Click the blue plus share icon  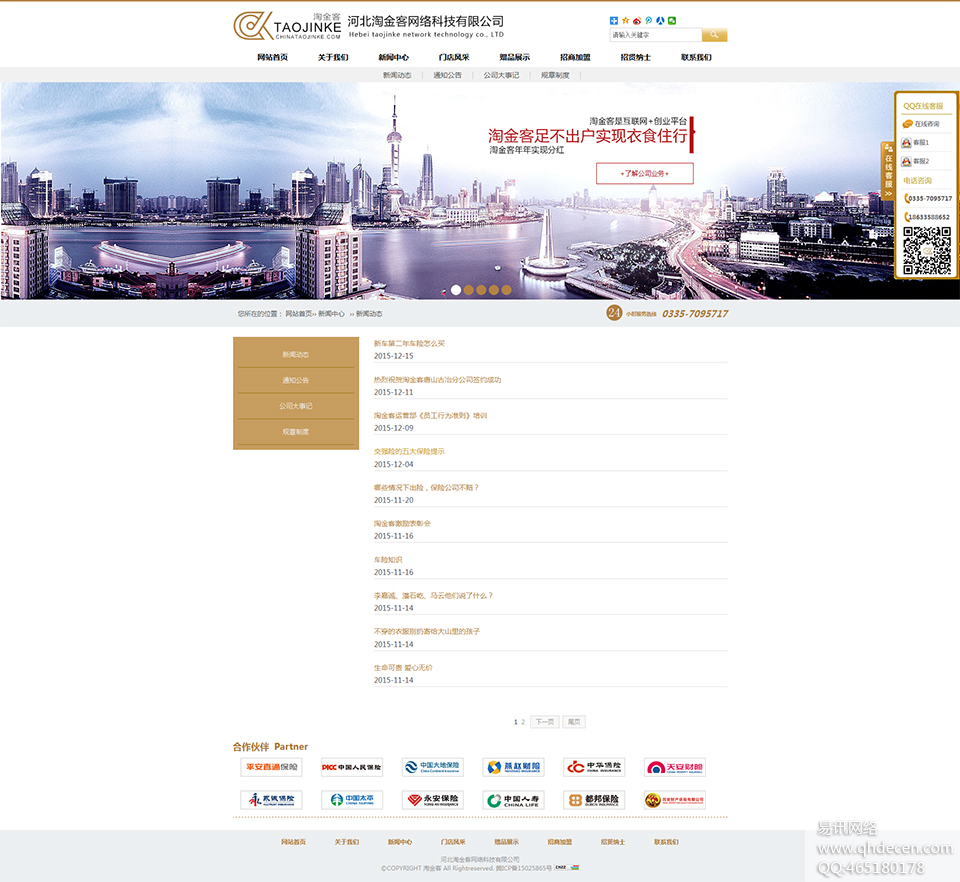point(614,20)
